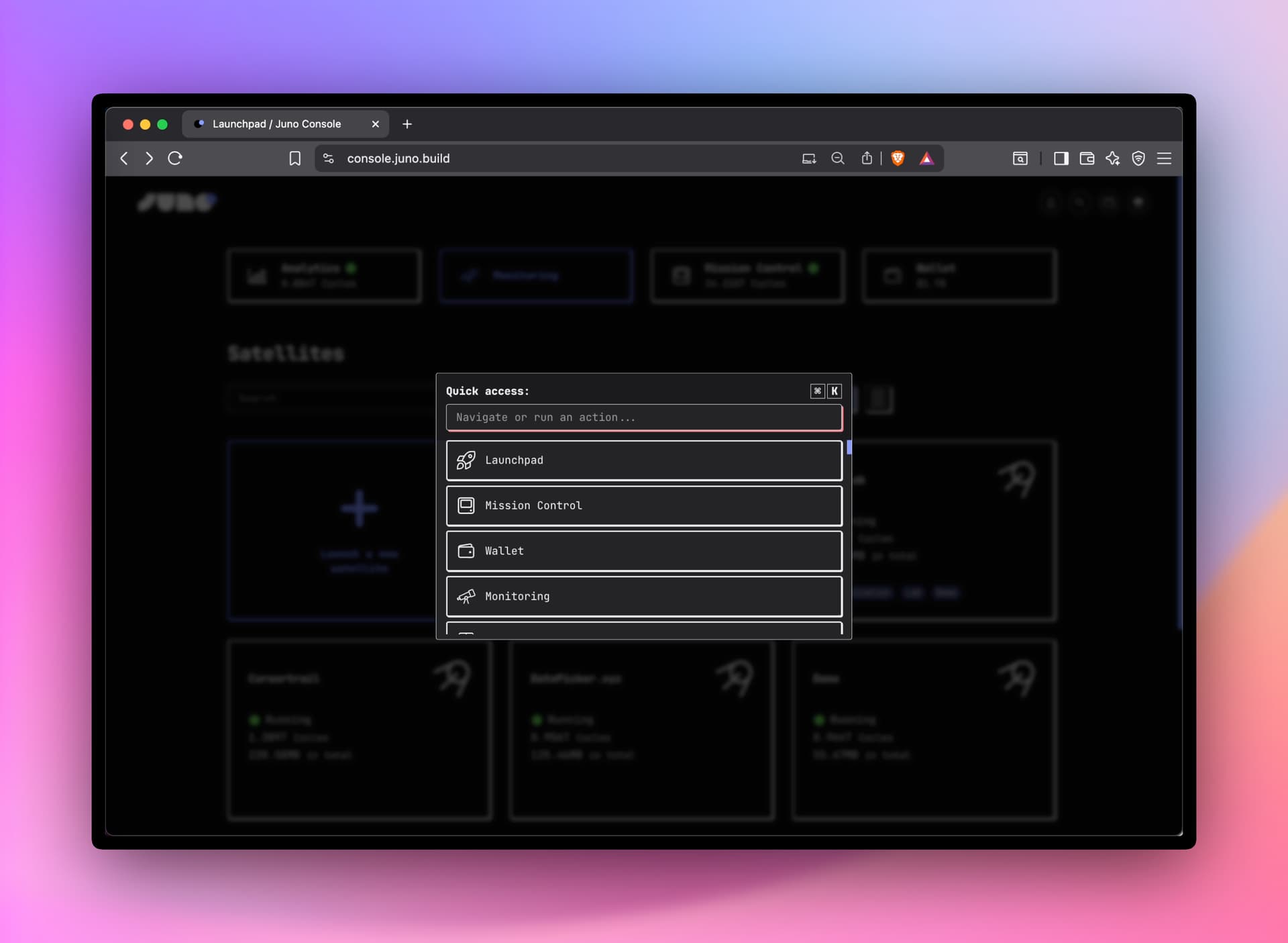Image resolution: width=1288 pixels, height=943 pixels.
Task: Focus the Navigate or run an action field
Action: 643,417
